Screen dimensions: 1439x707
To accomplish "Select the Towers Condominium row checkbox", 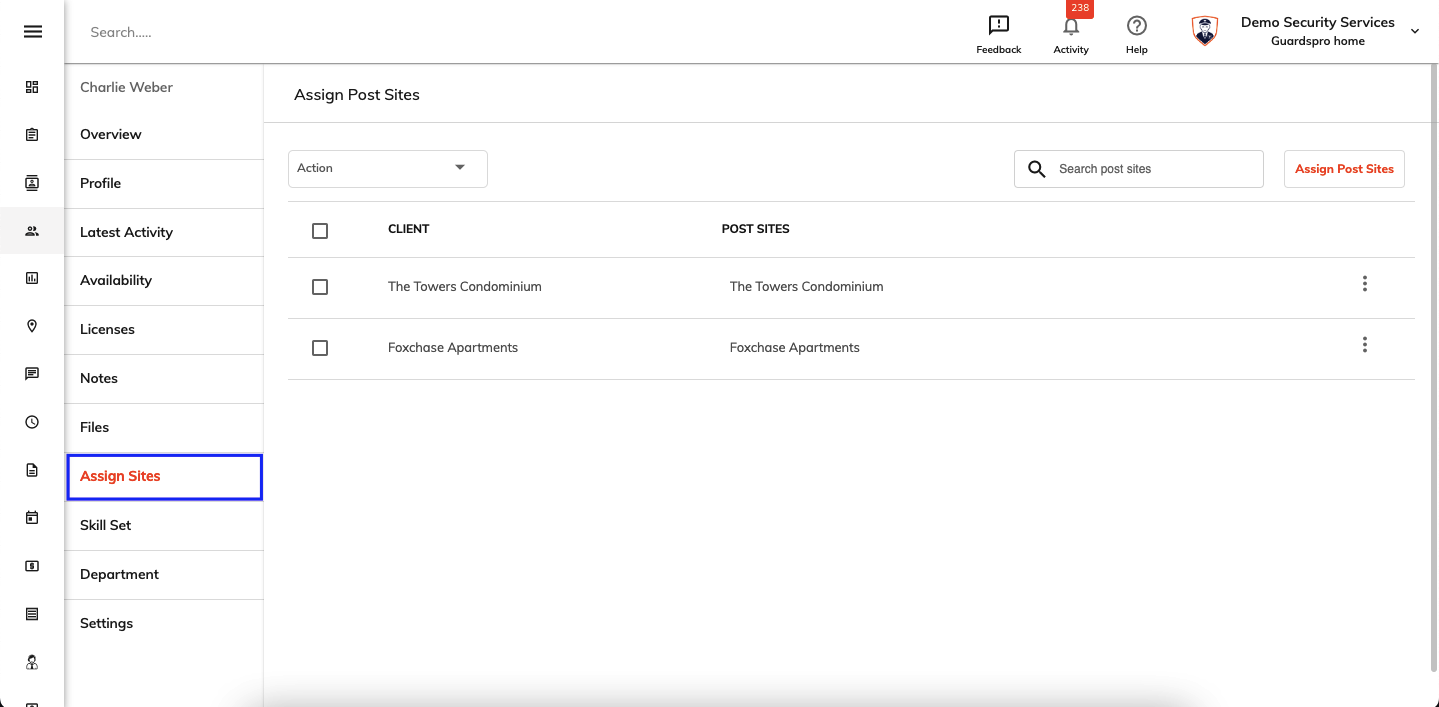I will [320, 287].
